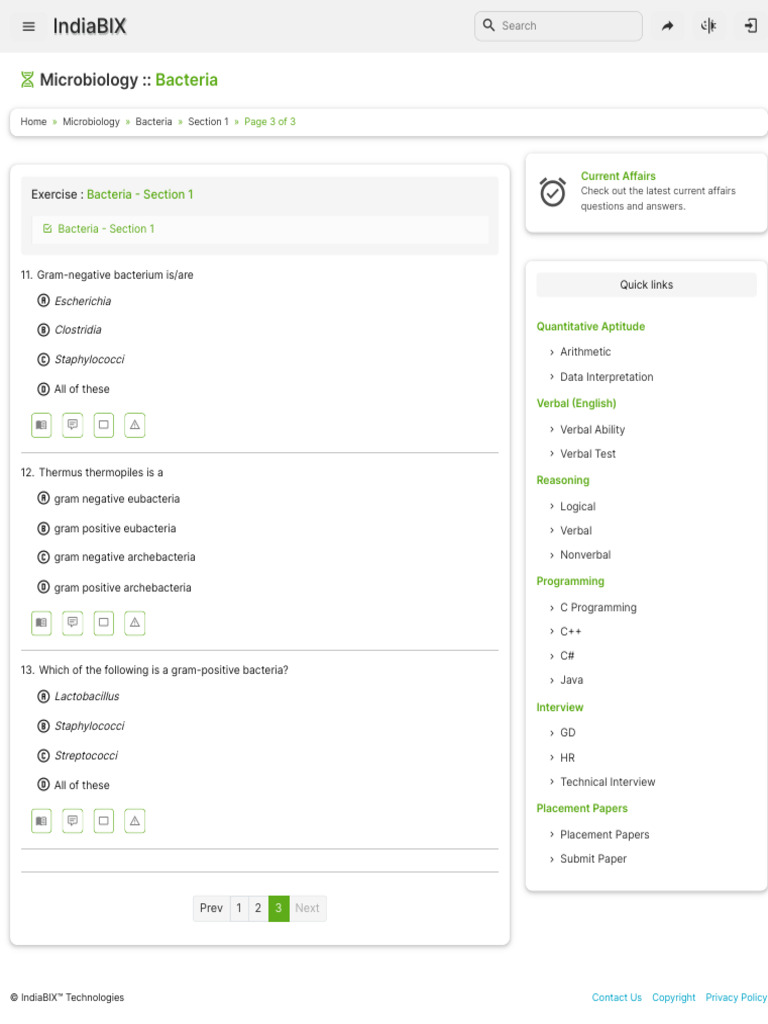Choose option C gram negative archebacteria

tap(43, 557)
